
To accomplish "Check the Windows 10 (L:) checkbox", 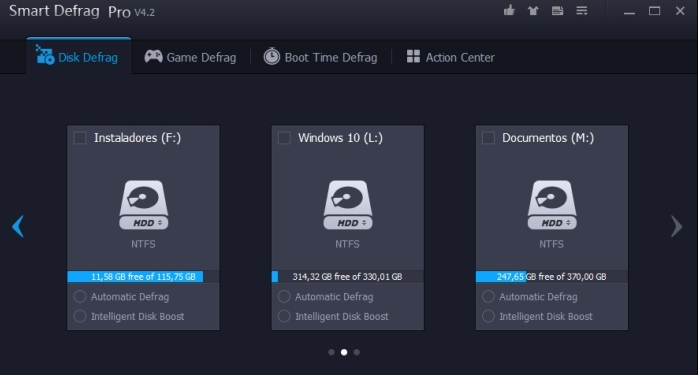I will point(284,138).
